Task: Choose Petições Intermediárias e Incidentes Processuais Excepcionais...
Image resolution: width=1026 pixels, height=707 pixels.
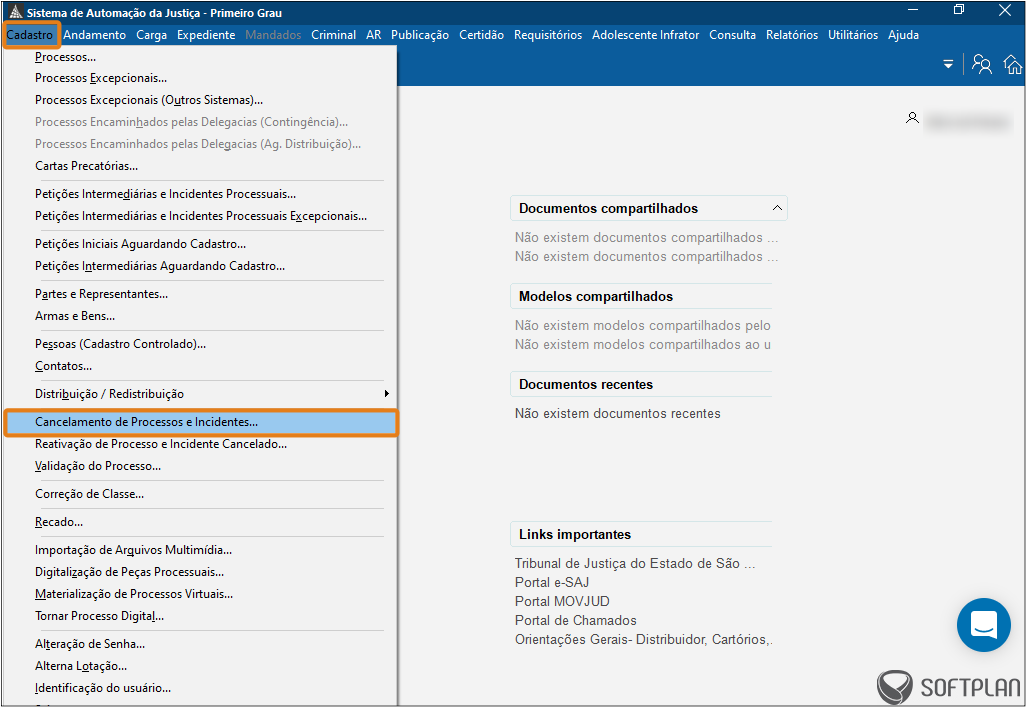Action: point(200,216)
